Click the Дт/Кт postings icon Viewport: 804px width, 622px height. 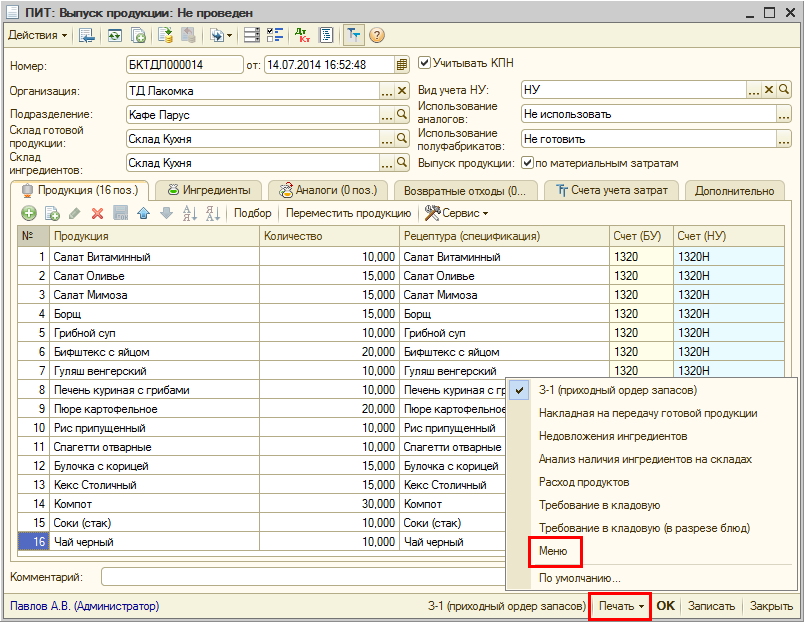point(303,35)
